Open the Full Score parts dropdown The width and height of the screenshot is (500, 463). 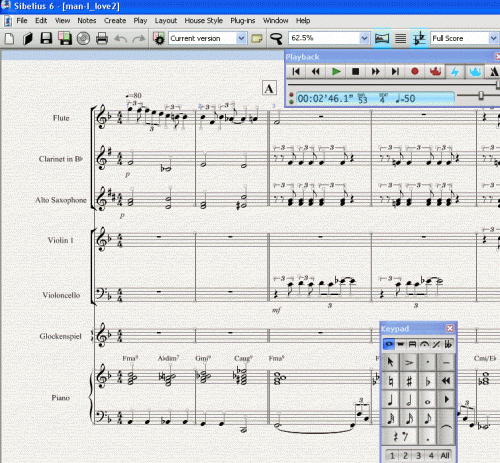click(x=493, y=38)
